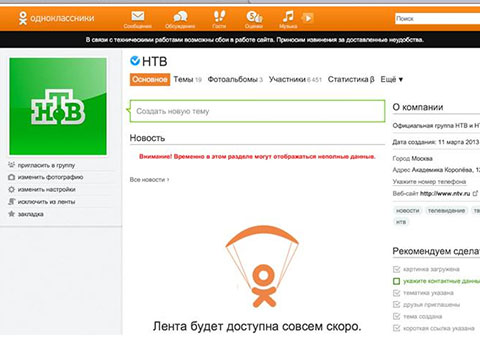Screen dimensions: 480x360
Task: Click the feed icon beside исключить из ленты
Action: [12, 202]
